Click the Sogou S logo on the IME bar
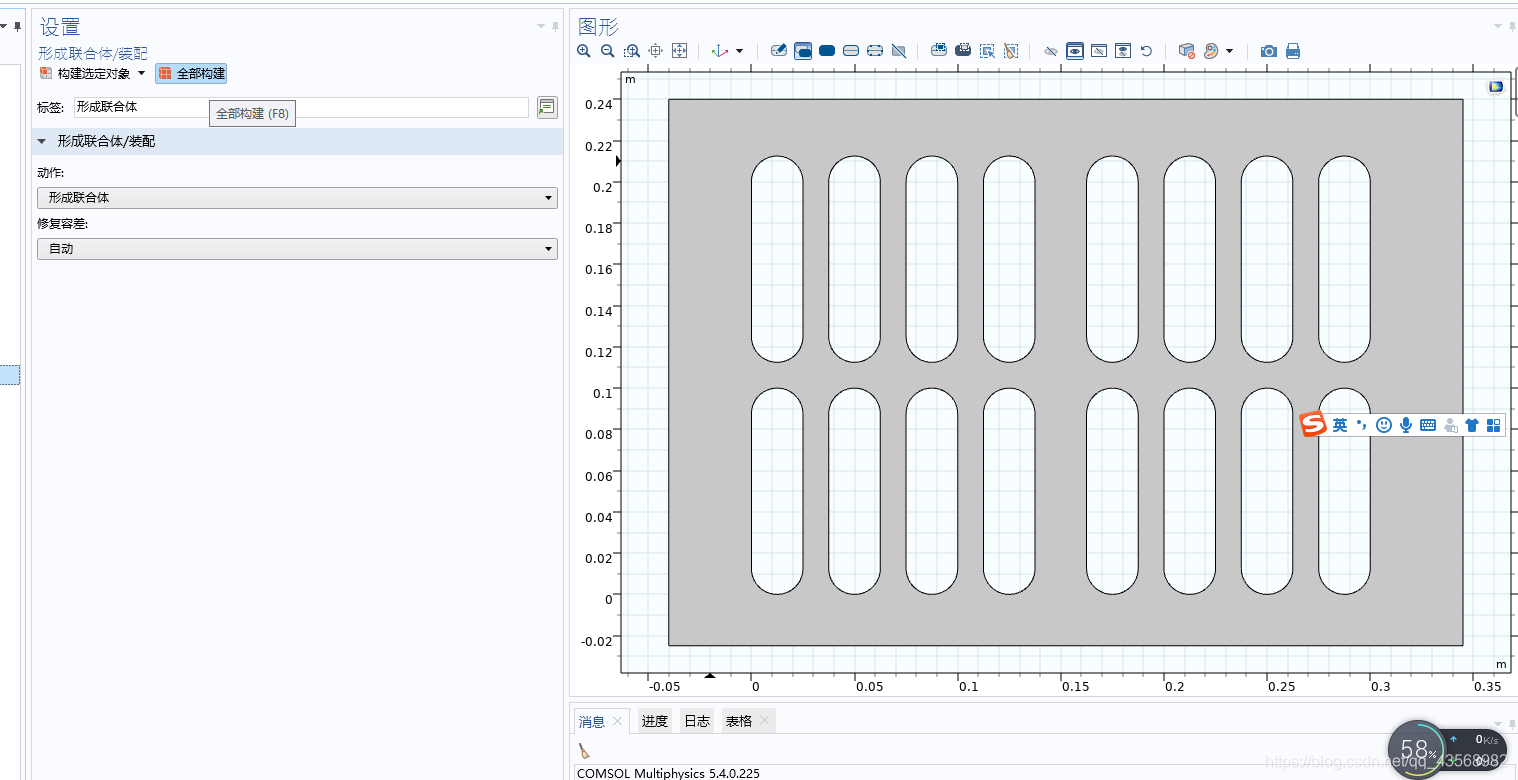 click(1313, 425)
